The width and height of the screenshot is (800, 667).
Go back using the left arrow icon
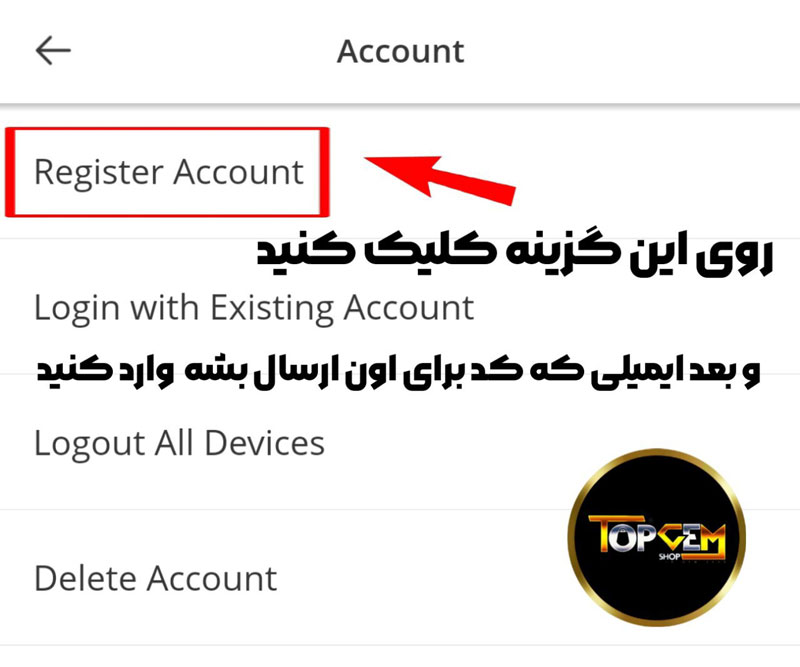tap(53, 50)
